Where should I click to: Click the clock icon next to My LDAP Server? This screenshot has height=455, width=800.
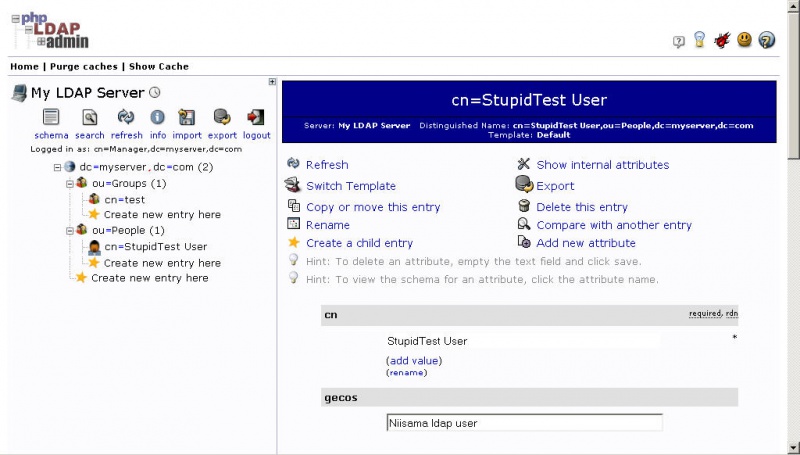[155, 92]
